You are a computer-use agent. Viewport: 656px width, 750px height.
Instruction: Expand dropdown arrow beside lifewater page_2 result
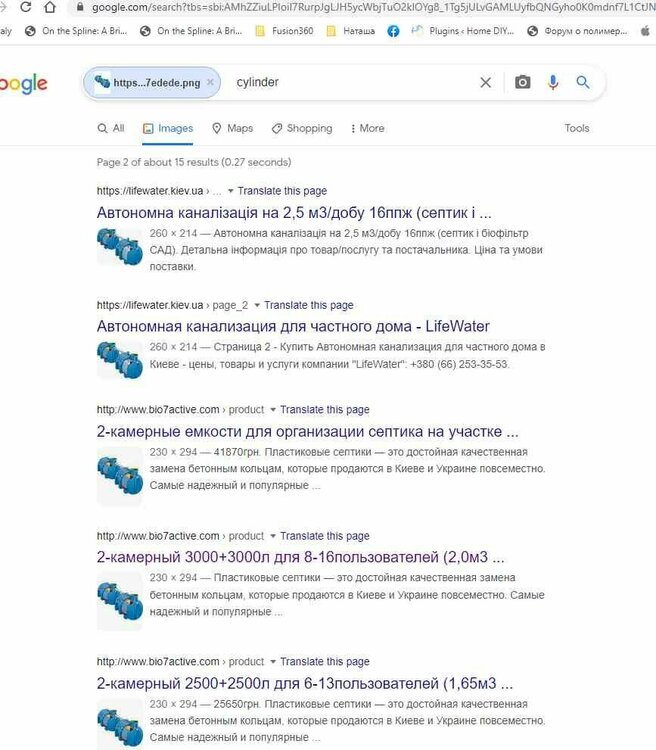pos(257,305)
